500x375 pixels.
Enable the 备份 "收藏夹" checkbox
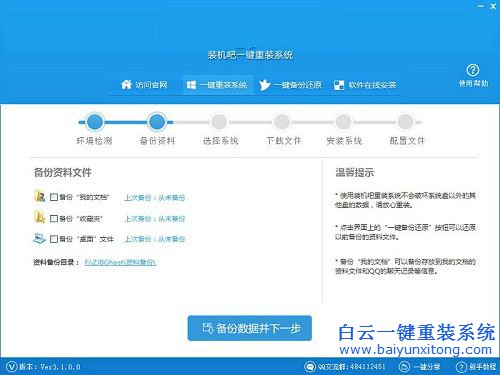tap(54, 218)
